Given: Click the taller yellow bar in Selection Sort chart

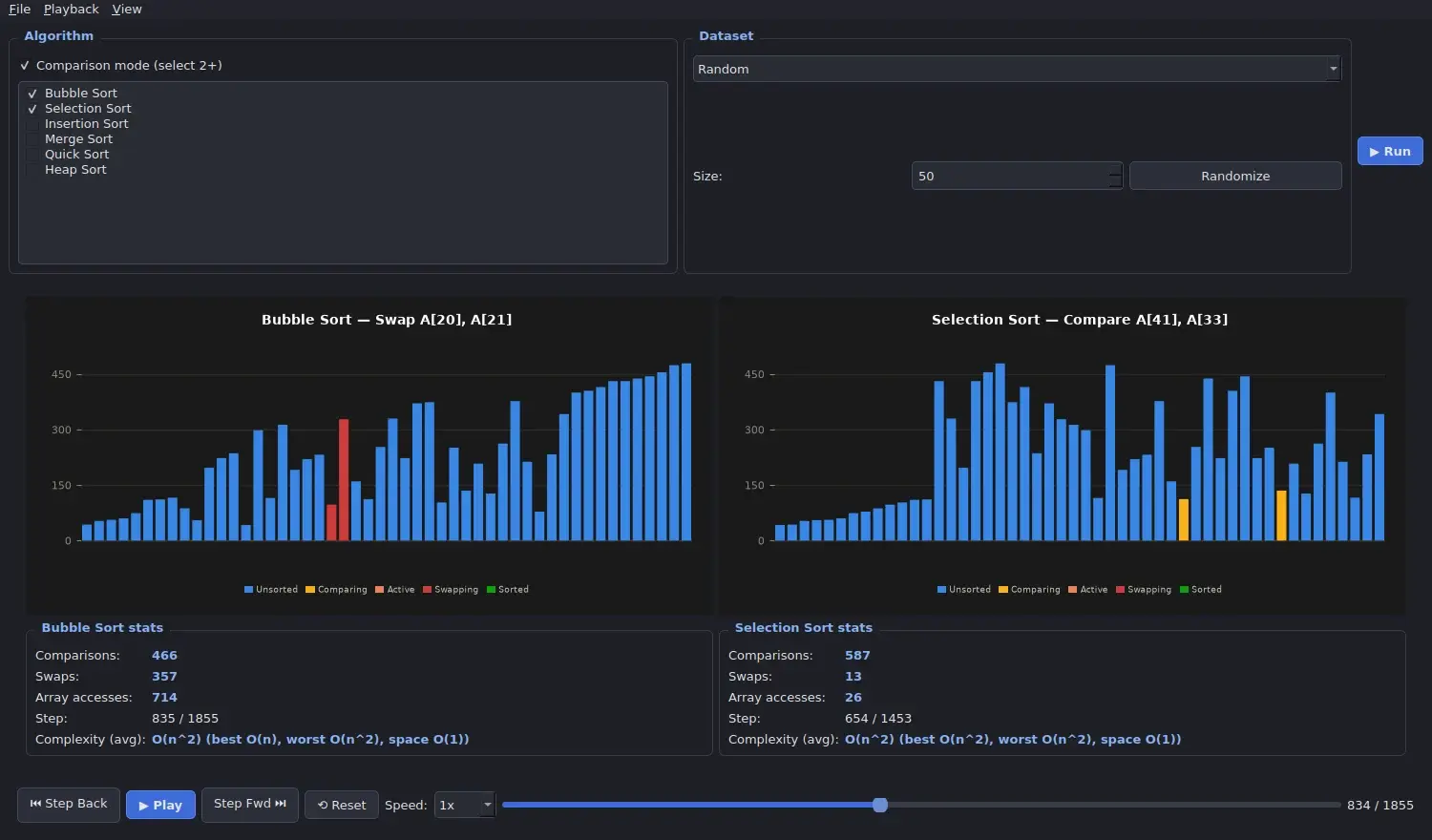Looking at the screenshot, I should pos(1282,515).
